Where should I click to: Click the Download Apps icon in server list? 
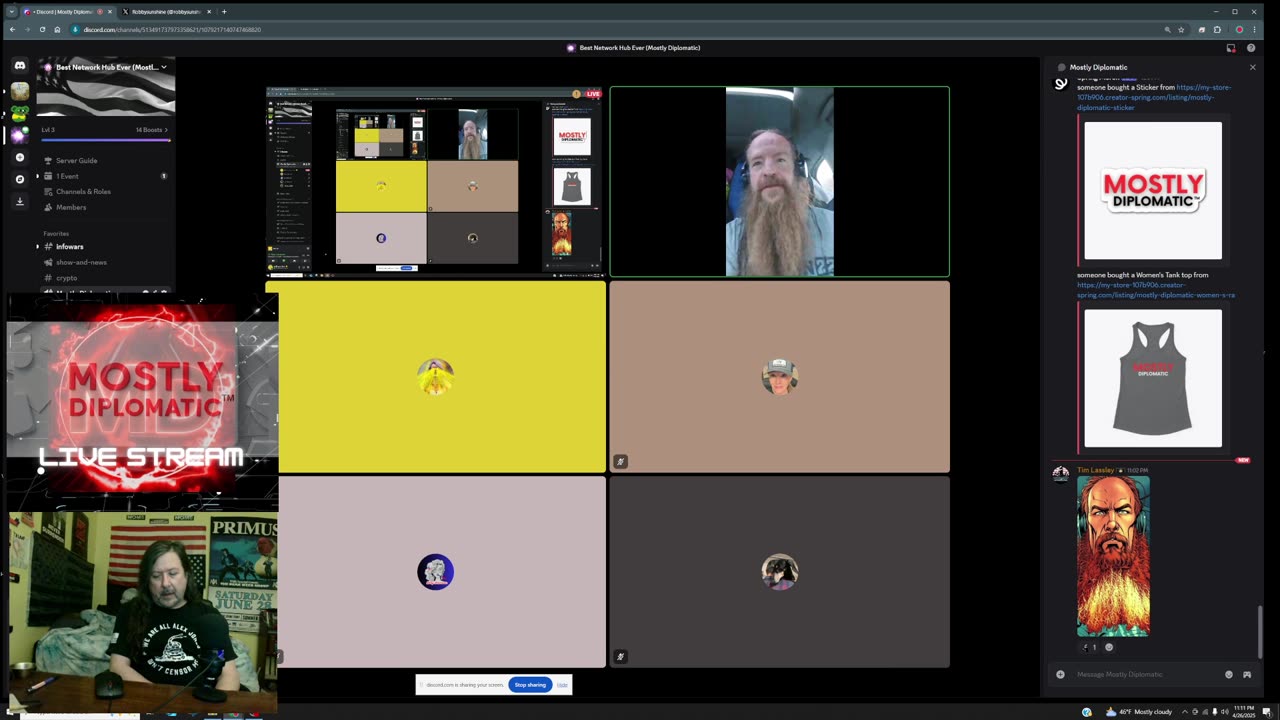pyautogui.click(x=19, y=201)
